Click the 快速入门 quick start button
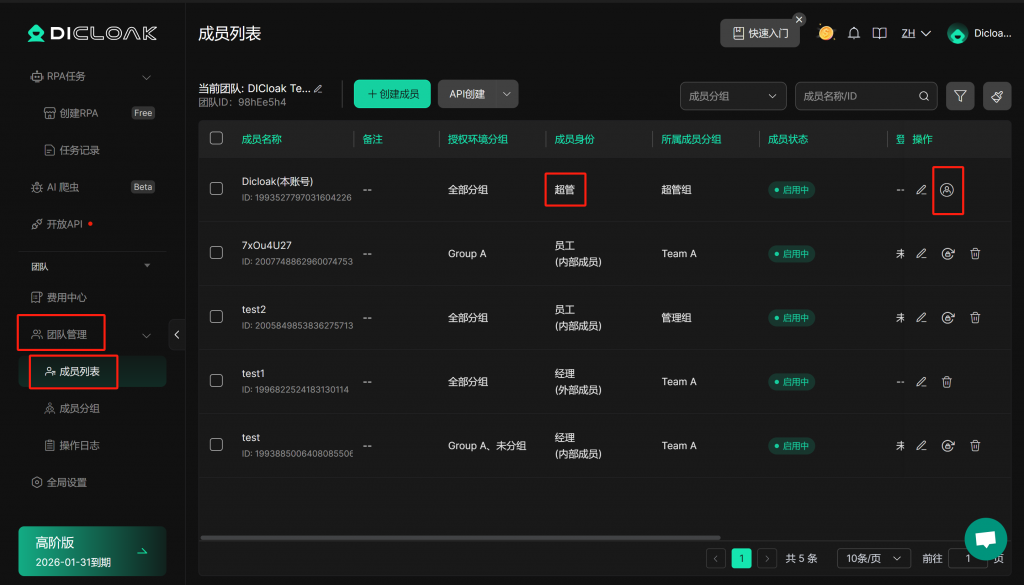 pyautogui.click(x=760, y=33)
